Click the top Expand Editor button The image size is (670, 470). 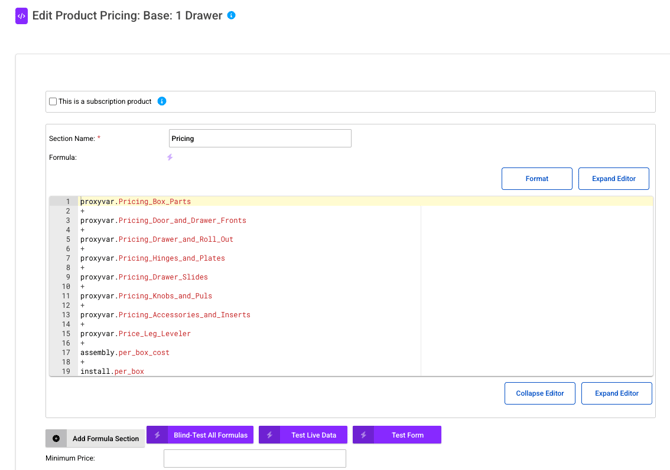coord(613,178)
